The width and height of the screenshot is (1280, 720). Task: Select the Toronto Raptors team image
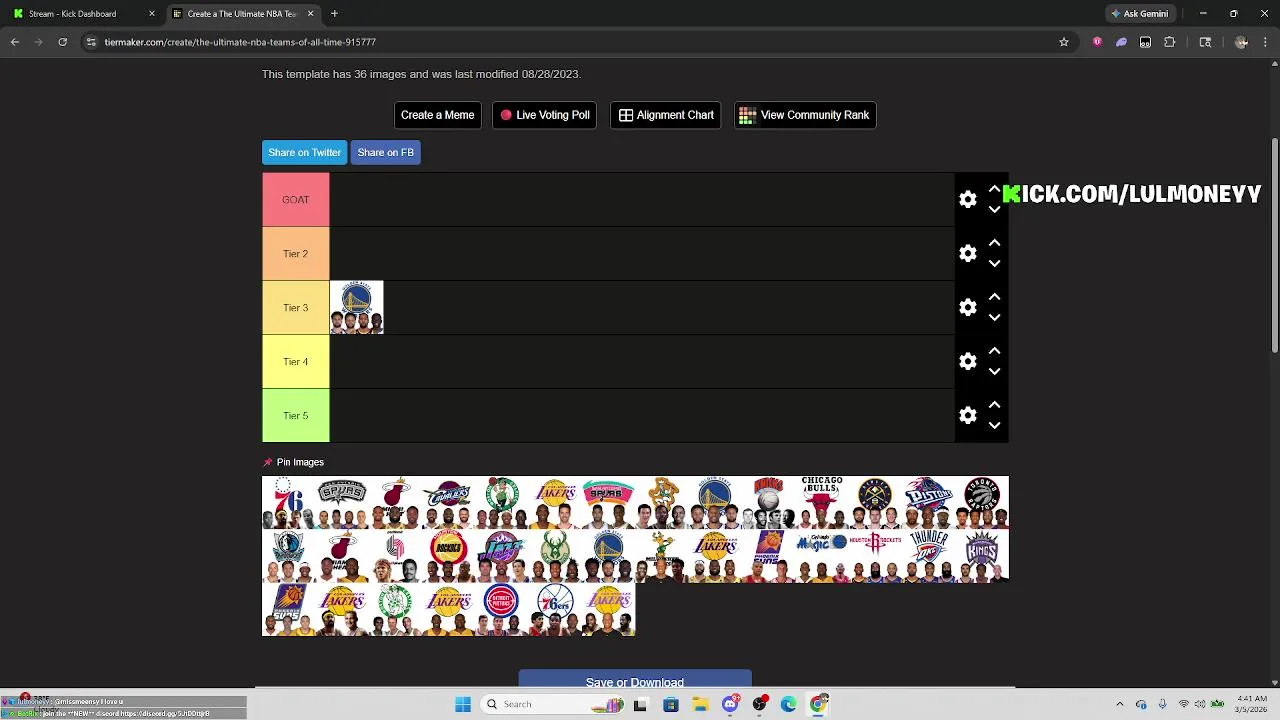point(982,502)
